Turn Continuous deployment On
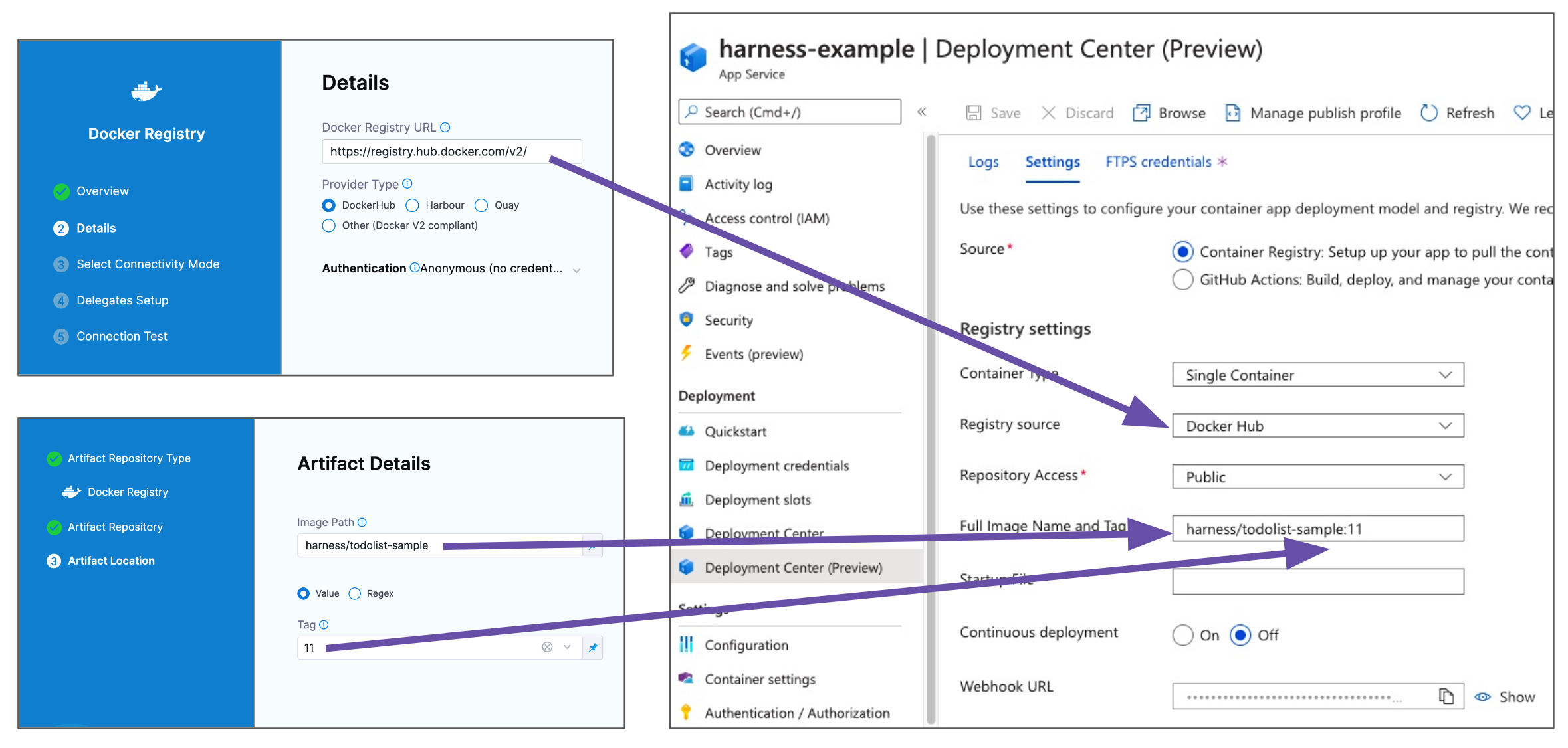Viewport: 1568px width, 748px height. click(x=1182, y=635)
